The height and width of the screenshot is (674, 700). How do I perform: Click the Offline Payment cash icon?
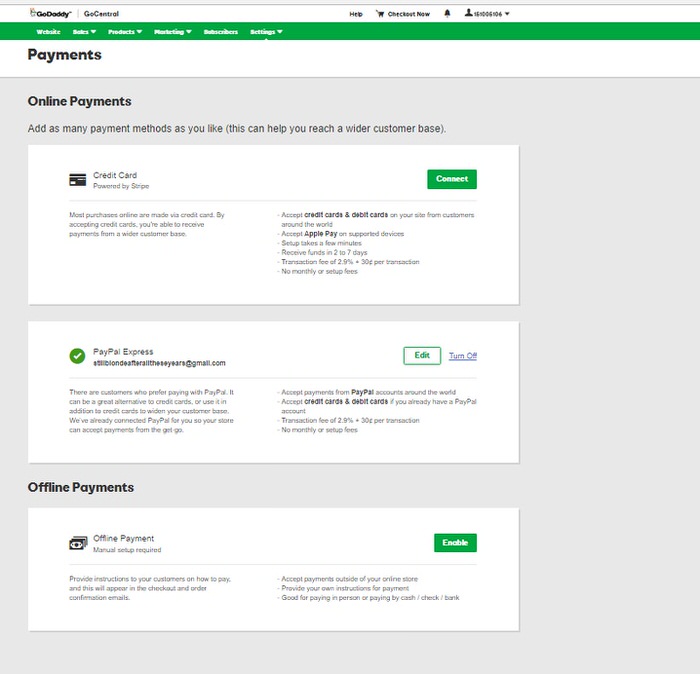(77, 543)
